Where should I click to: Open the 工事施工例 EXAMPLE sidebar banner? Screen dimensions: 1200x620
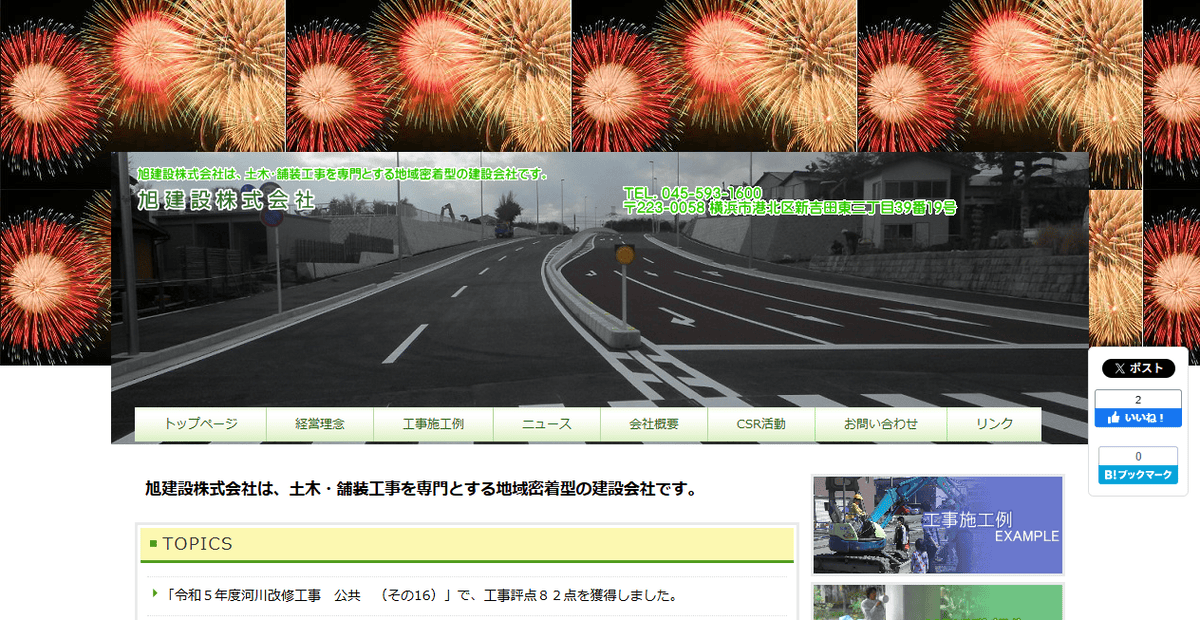point(936,525)
